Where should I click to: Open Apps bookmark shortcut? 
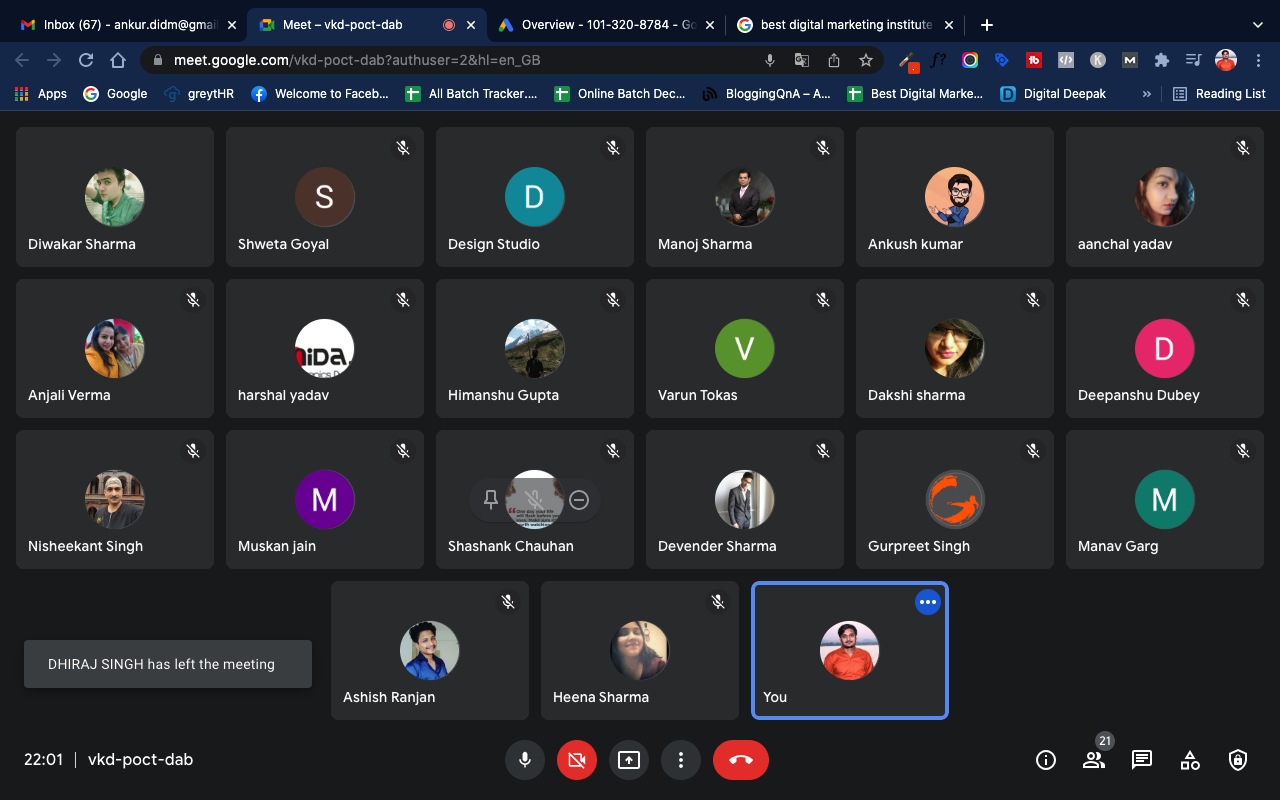pos(40,94)
